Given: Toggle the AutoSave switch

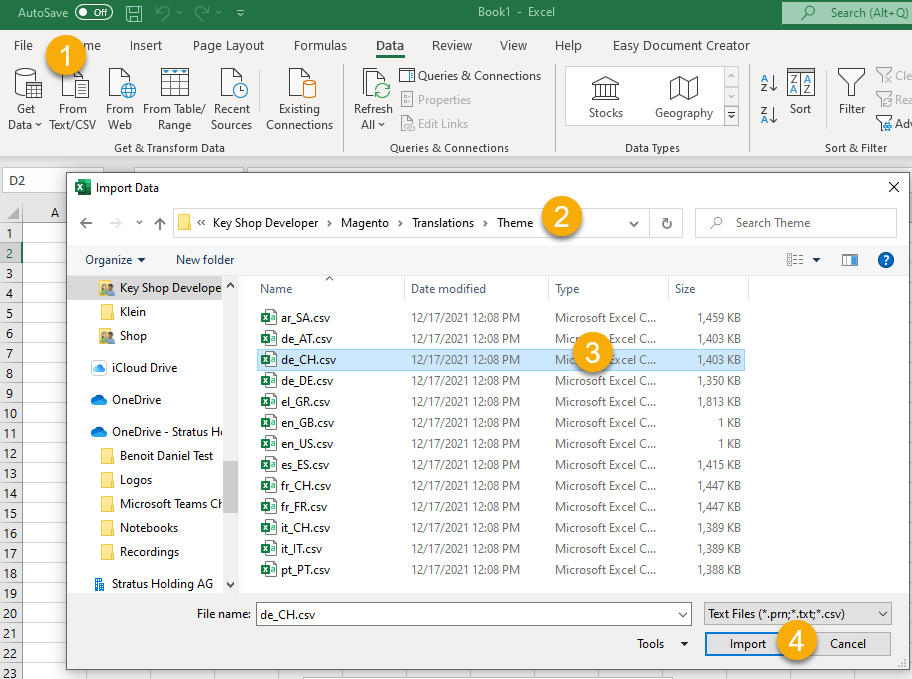Looking at the screenshot, I should point(94,12).
